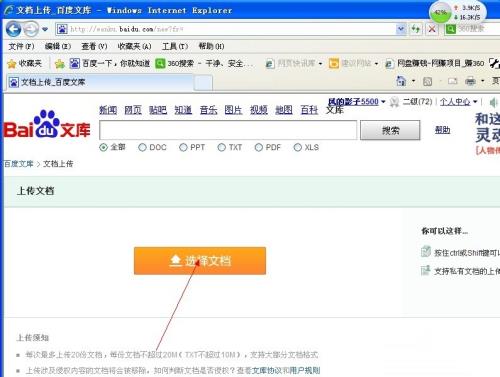Open the 网盘赚钱 favorites bar link

click(435, 63)
